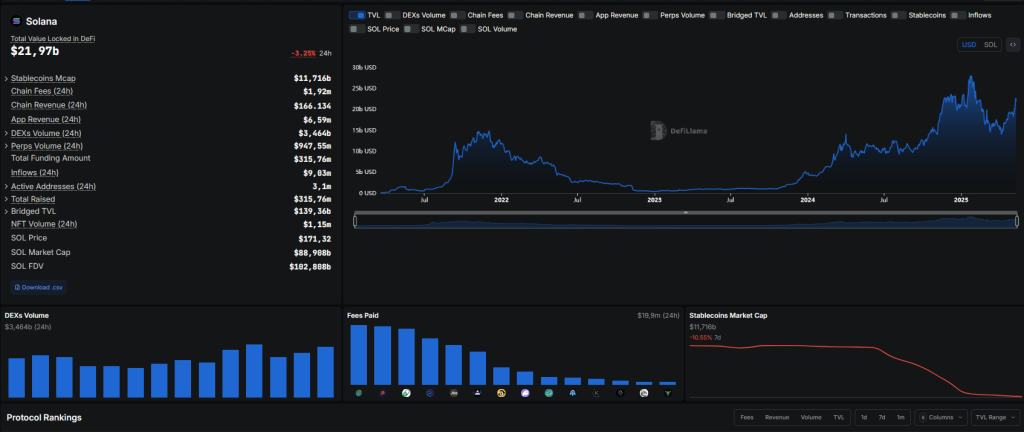This screenshot has width=1024, height=432.
Task: Enable the SOL Price chart checkbox
Action: pos(357,29)
